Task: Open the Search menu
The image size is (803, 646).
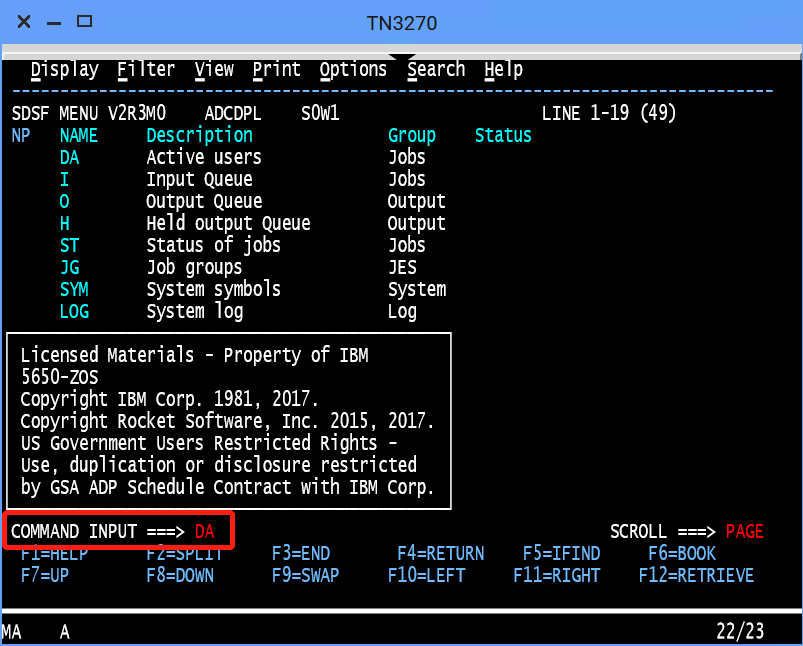Action: click(436, 70)
